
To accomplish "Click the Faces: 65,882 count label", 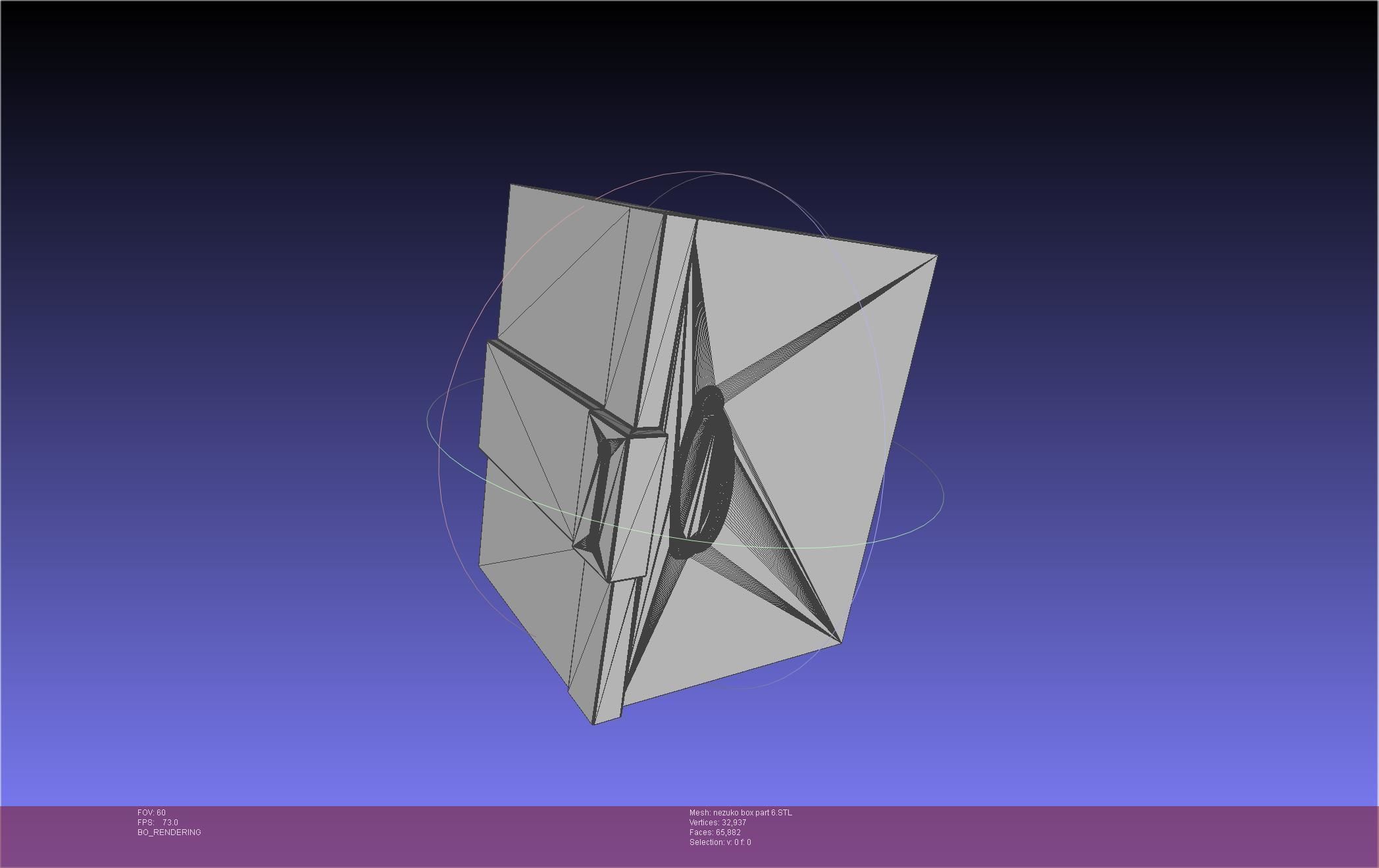I will 715,832.
